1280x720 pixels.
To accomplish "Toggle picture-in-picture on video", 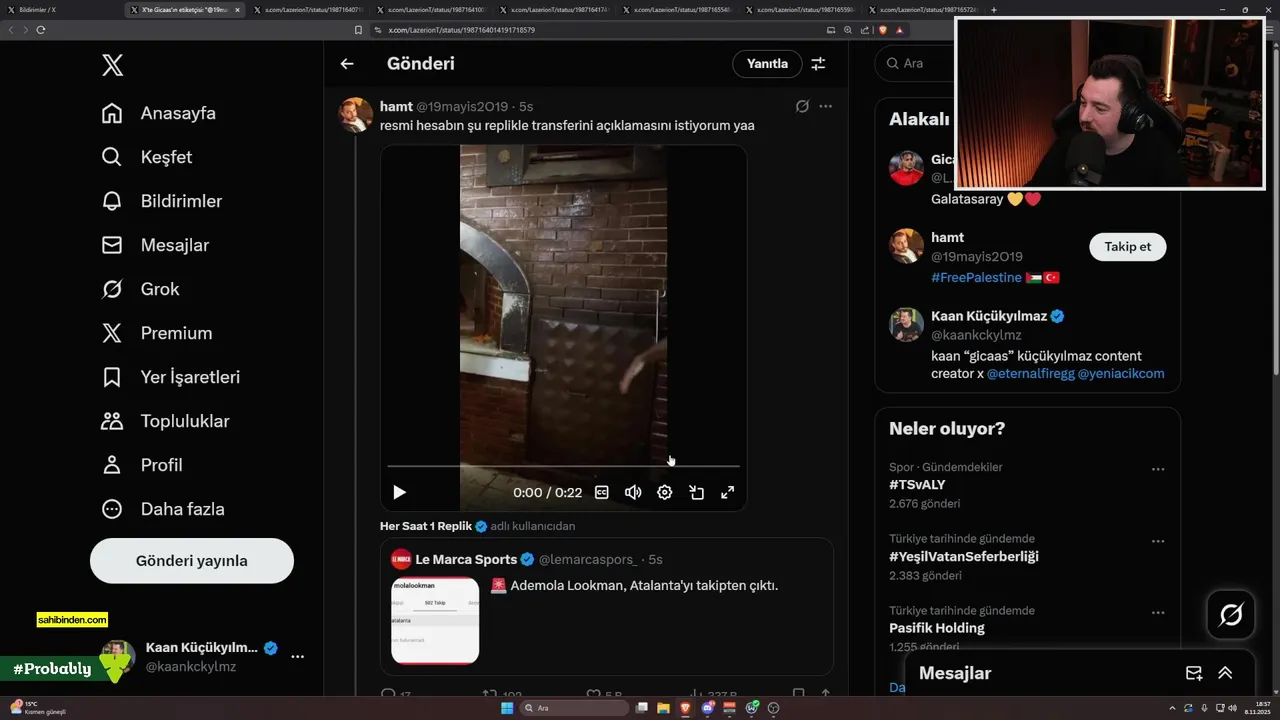I will 696,492.
